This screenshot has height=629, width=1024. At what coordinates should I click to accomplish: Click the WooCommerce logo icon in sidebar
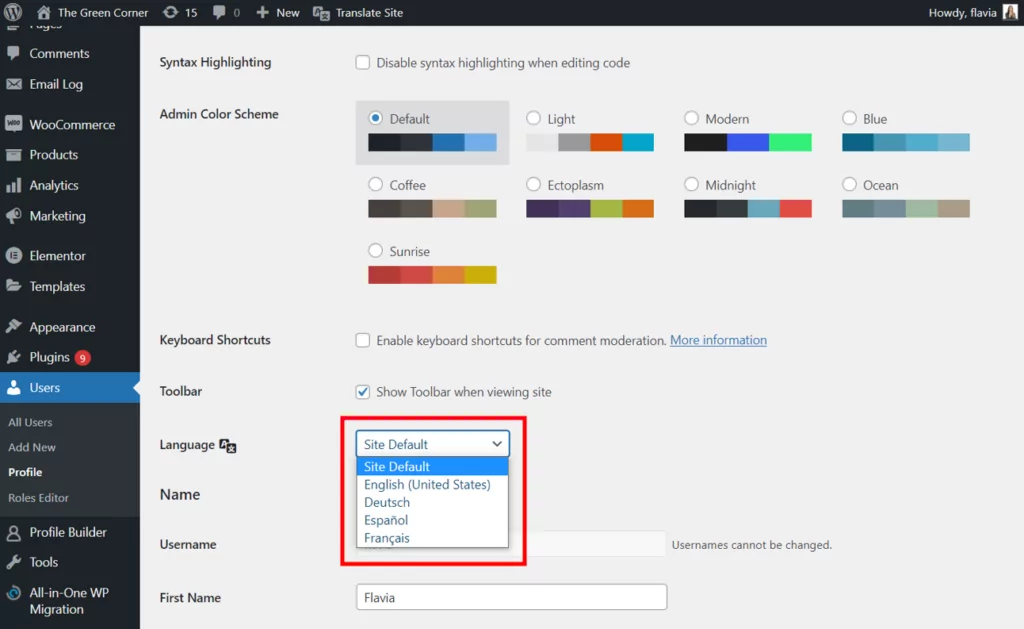pyautogui.click(x=14, y=124)
